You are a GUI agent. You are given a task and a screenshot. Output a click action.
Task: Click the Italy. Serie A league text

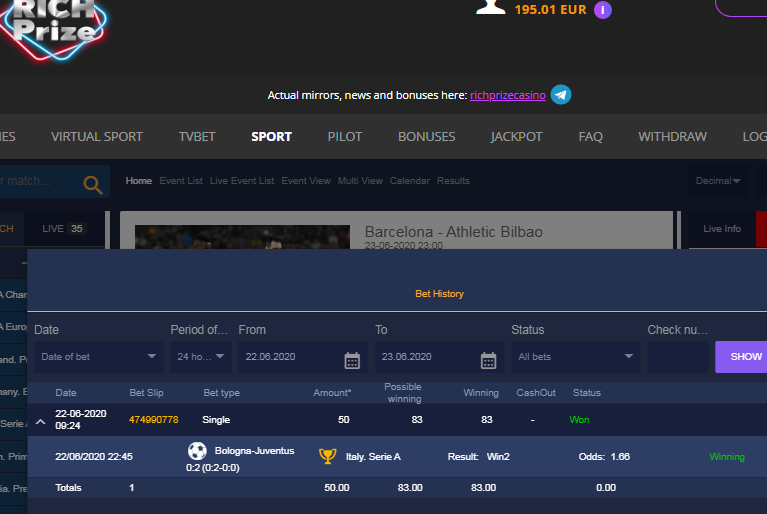pyautogui.click(x=373, y=457)
